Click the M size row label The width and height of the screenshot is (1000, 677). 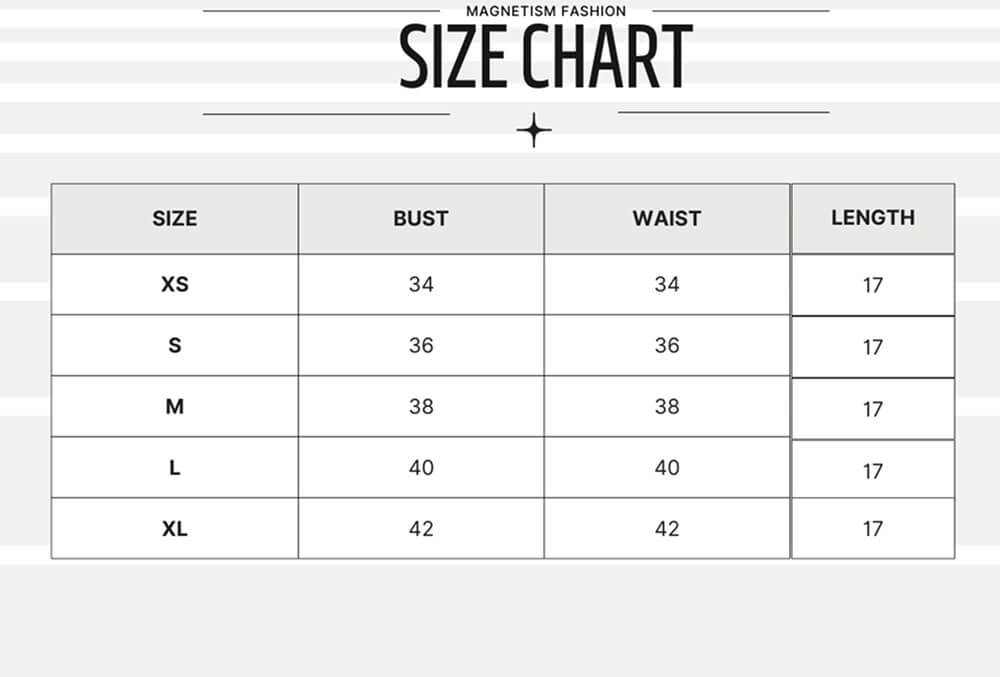click(x=175, y=406)
